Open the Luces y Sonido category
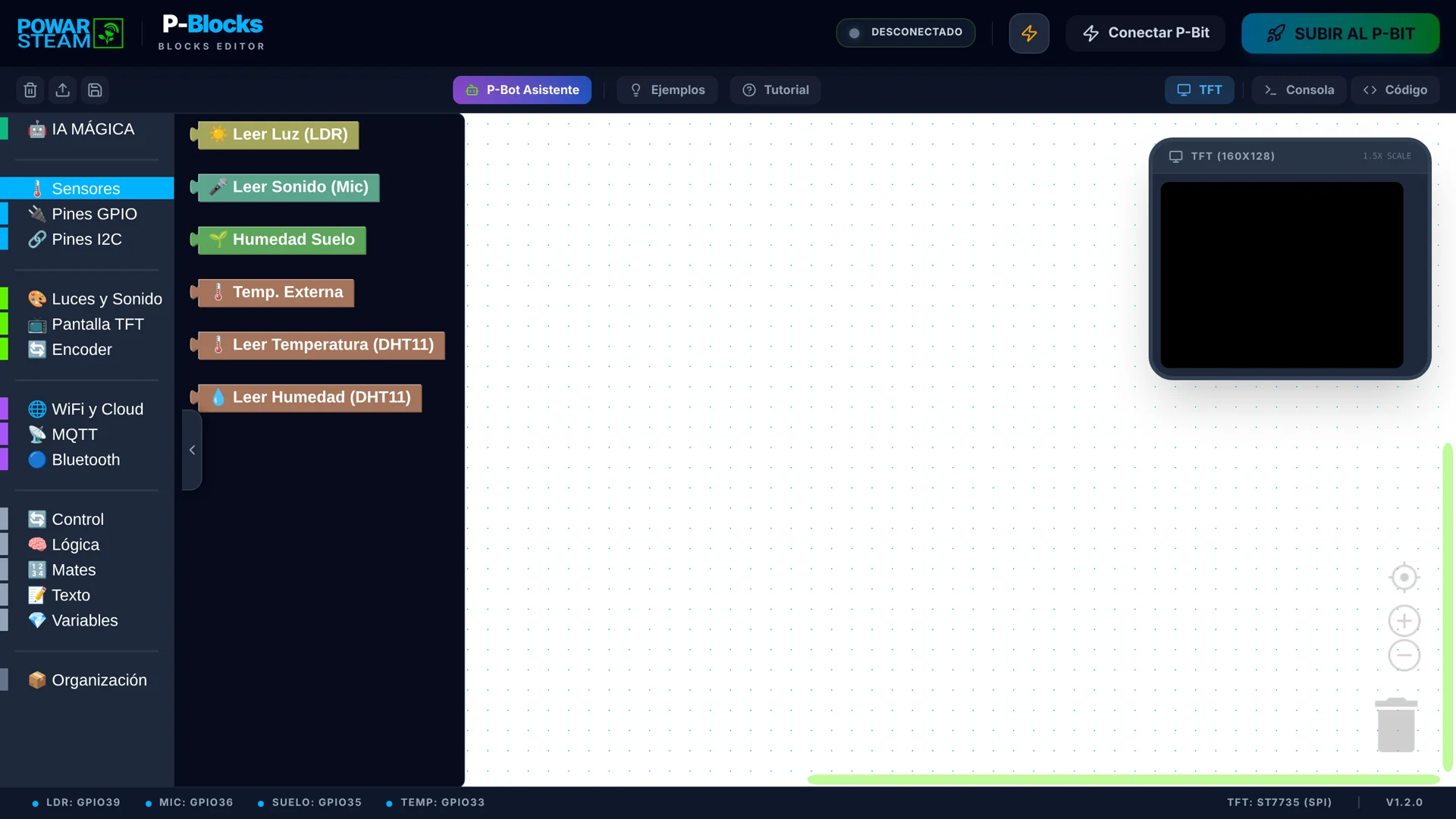Screen dimensions: 1456x819 pos(87,300)
